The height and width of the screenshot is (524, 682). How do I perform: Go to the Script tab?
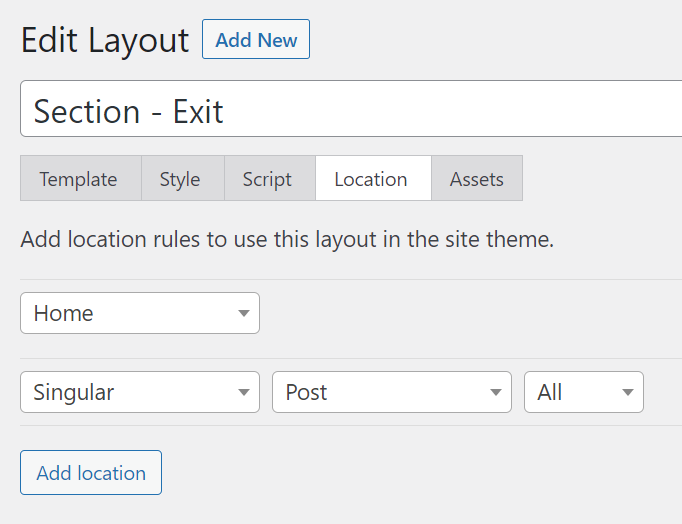267,179
